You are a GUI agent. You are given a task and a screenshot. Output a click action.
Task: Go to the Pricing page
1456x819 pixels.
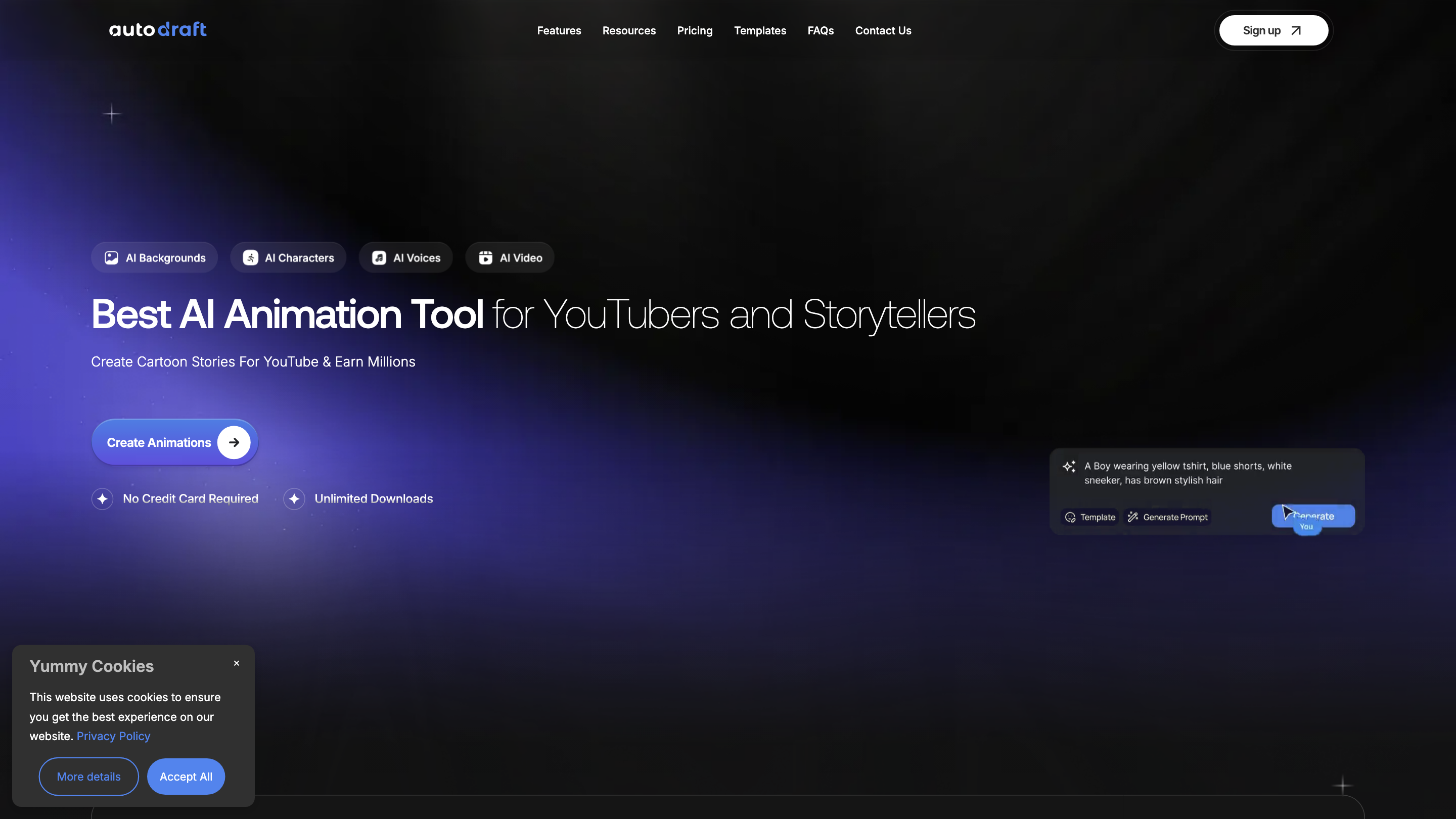coord(695,30)
